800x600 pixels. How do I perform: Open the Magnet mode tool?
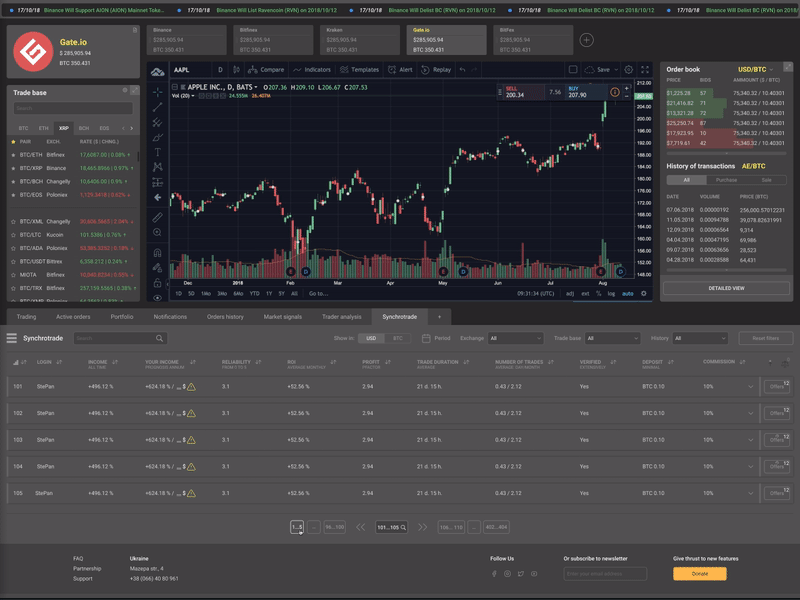pyautogui.click(x=155, y=250)
